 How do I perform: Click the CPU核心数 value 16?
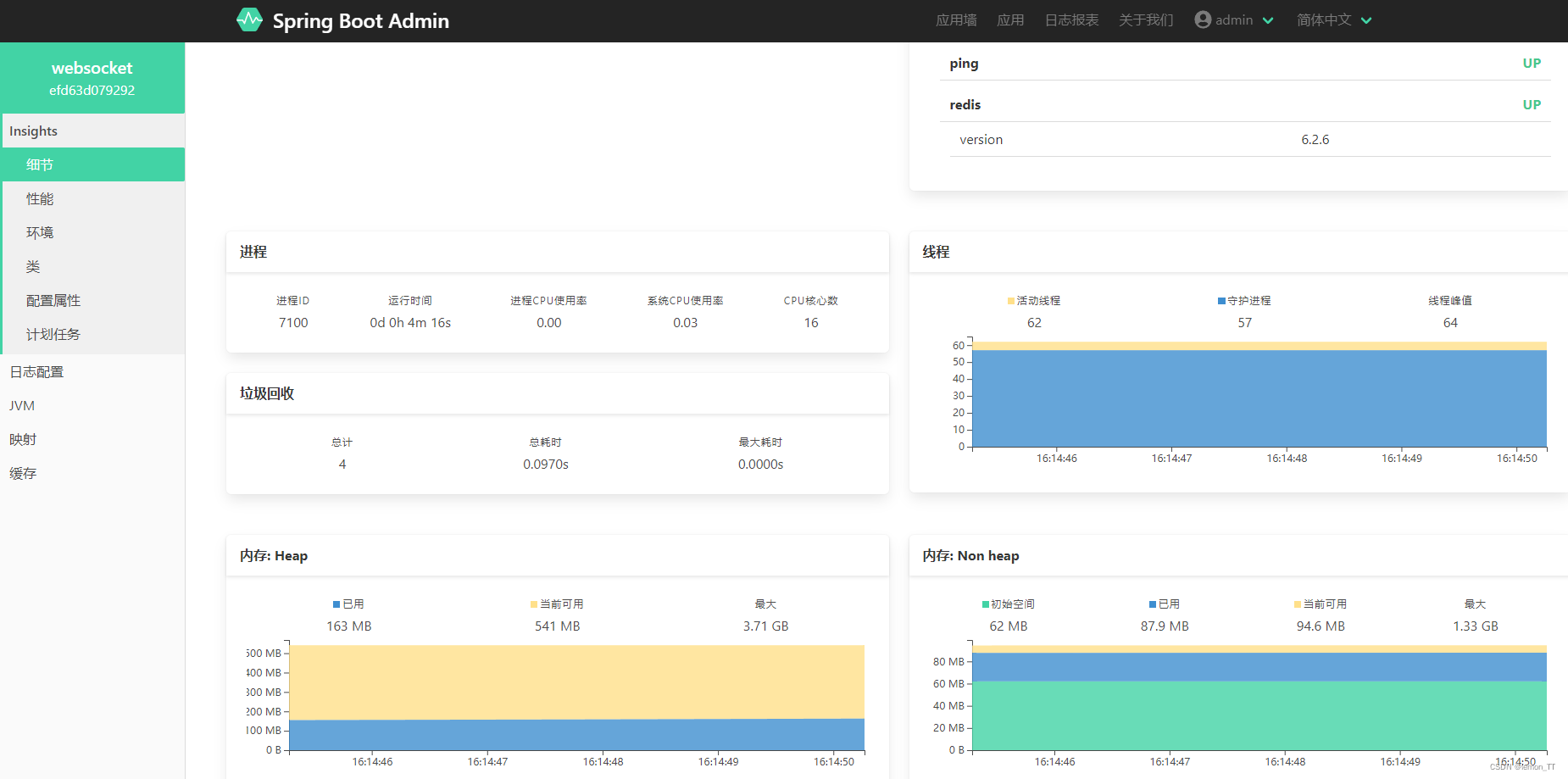[x=811, y=322]
